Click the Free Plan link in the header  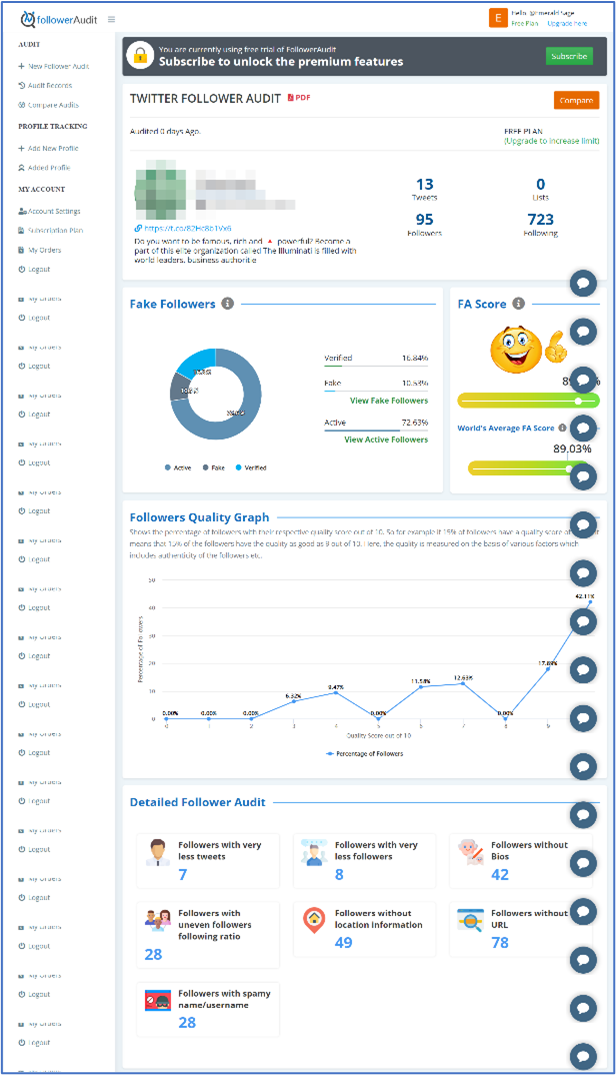(525, 23)
